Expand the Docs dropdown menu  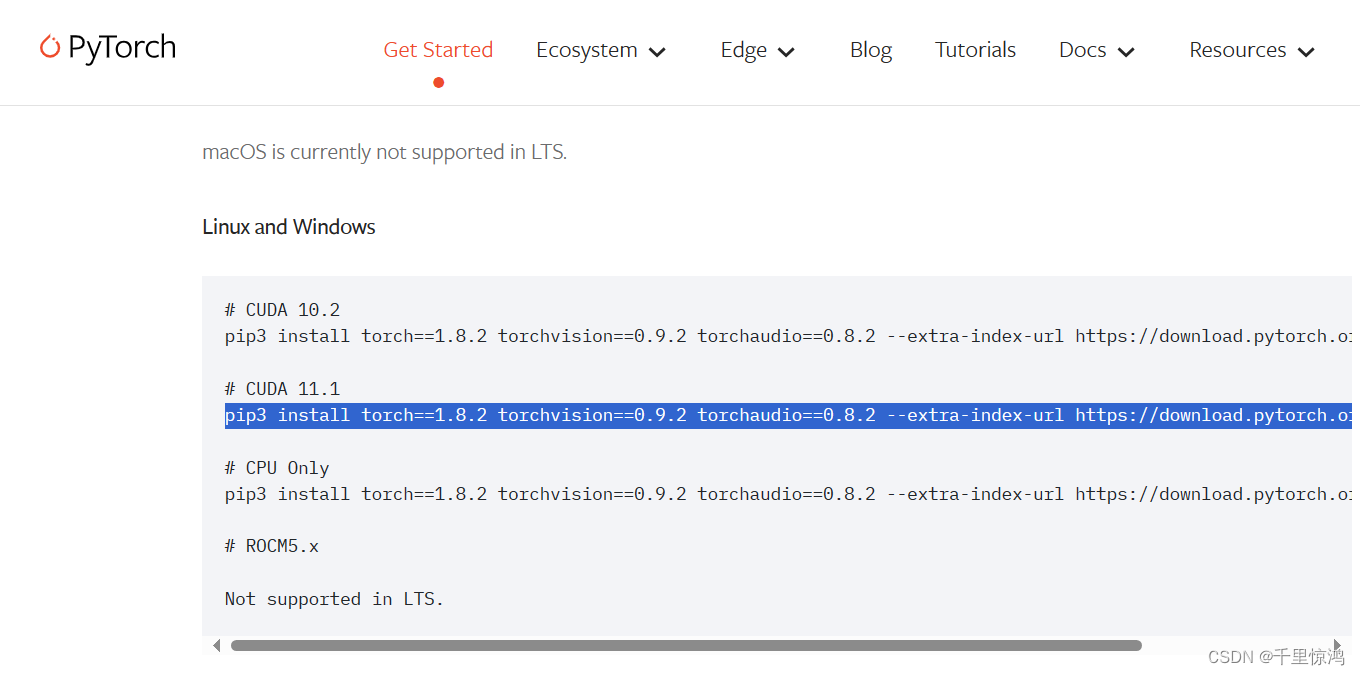1096,49
